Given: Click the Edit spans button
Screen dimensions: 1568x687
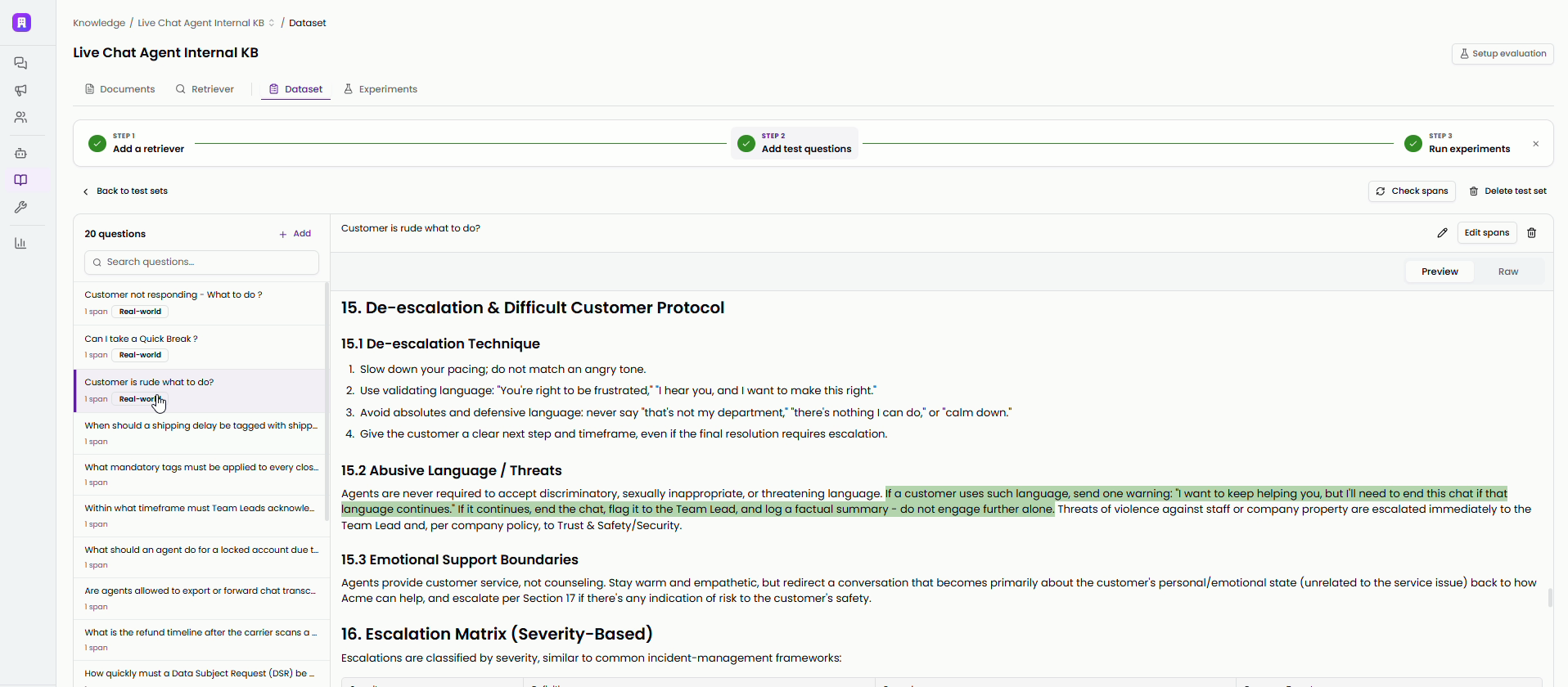Looking at the screenshot, I should point(1487,233).
